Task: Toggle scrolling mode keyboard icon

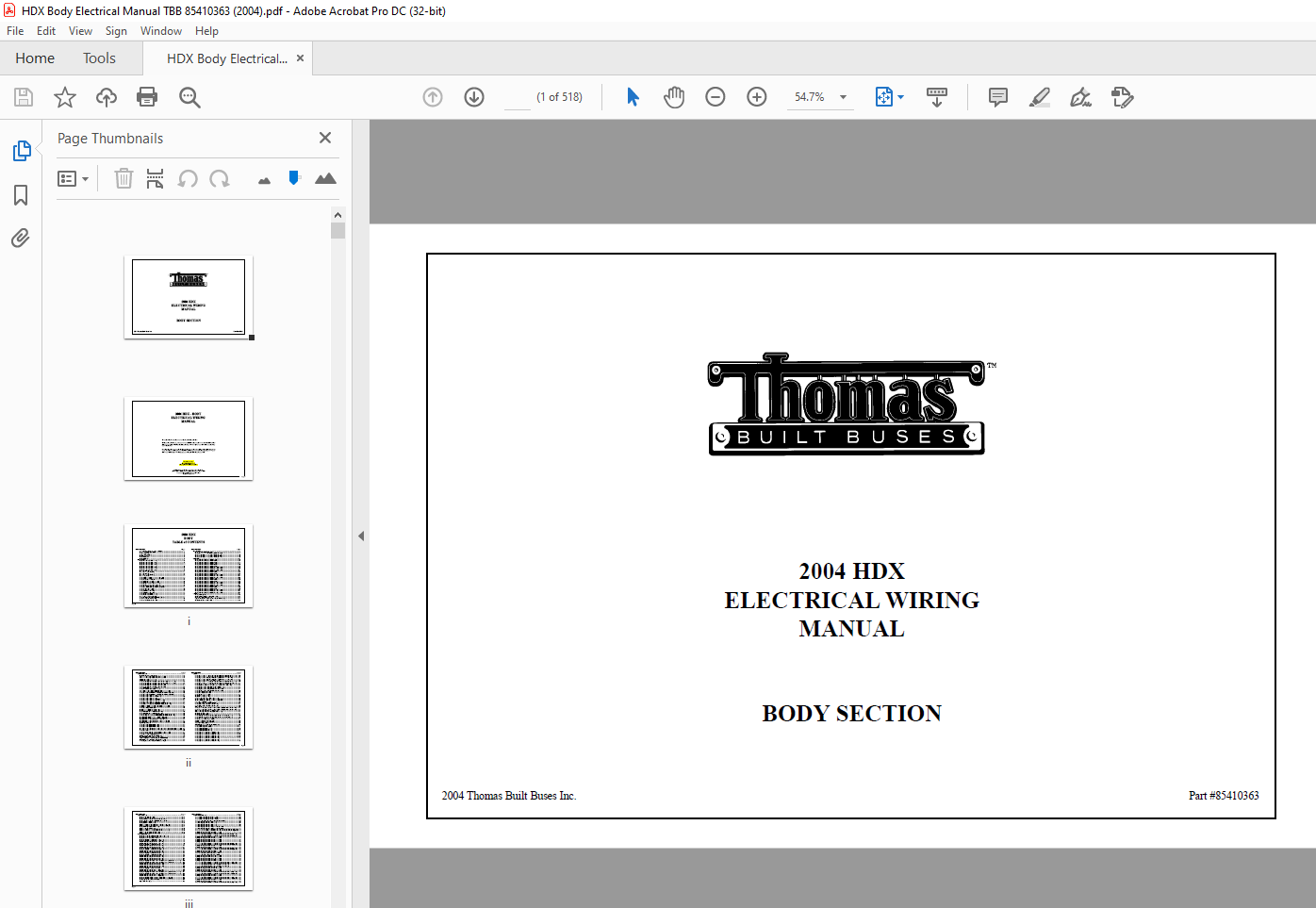Action: pos(937,97)
